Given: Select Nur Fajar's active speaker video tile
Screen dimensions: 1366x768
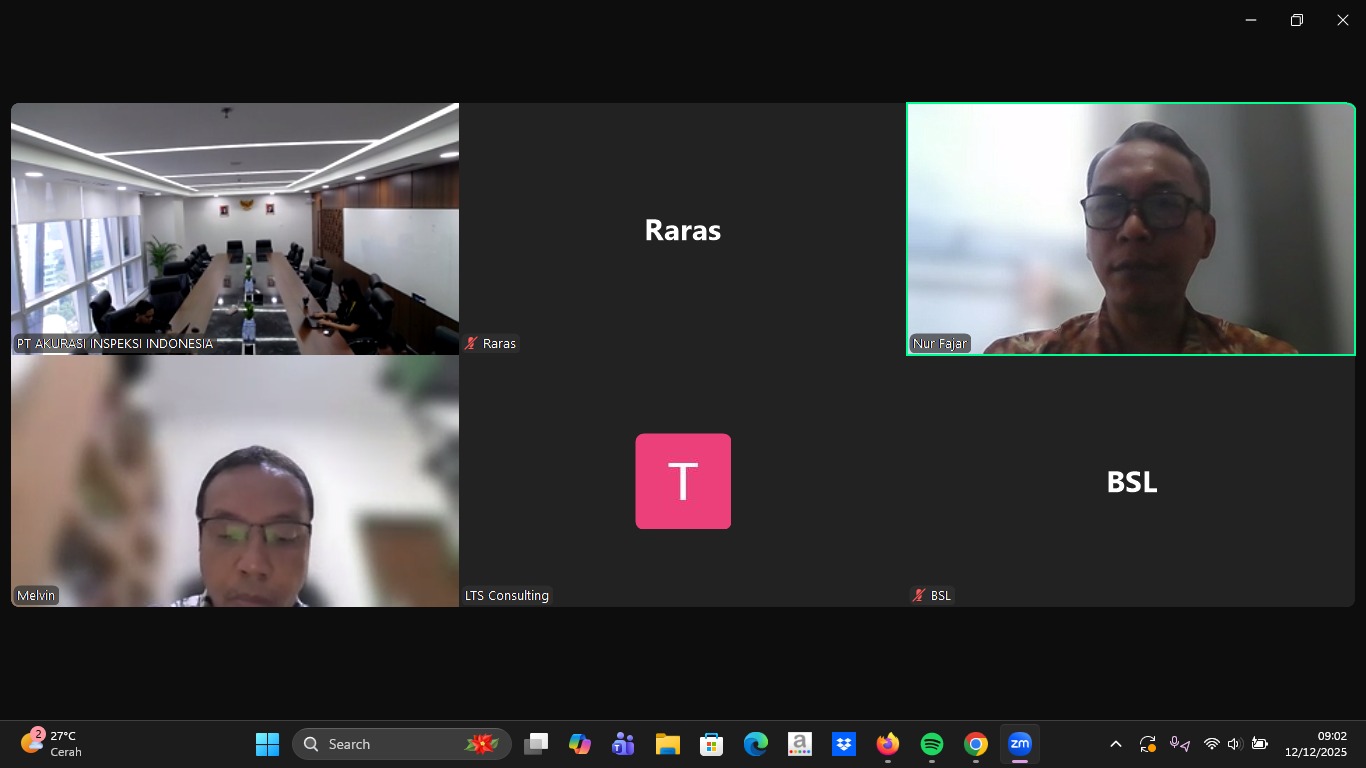Looking at the screenshot, I should click(x=1130, y=229).
